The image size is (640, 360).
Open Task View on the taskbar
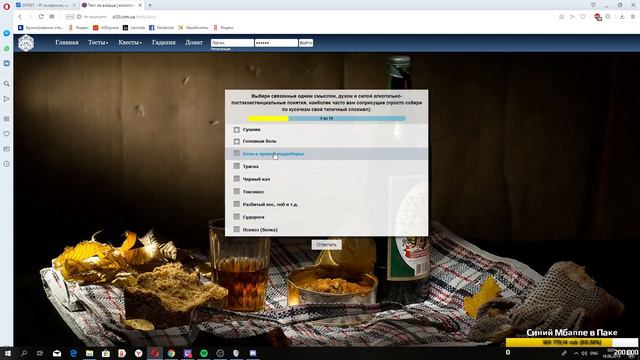tap(40, 353)
